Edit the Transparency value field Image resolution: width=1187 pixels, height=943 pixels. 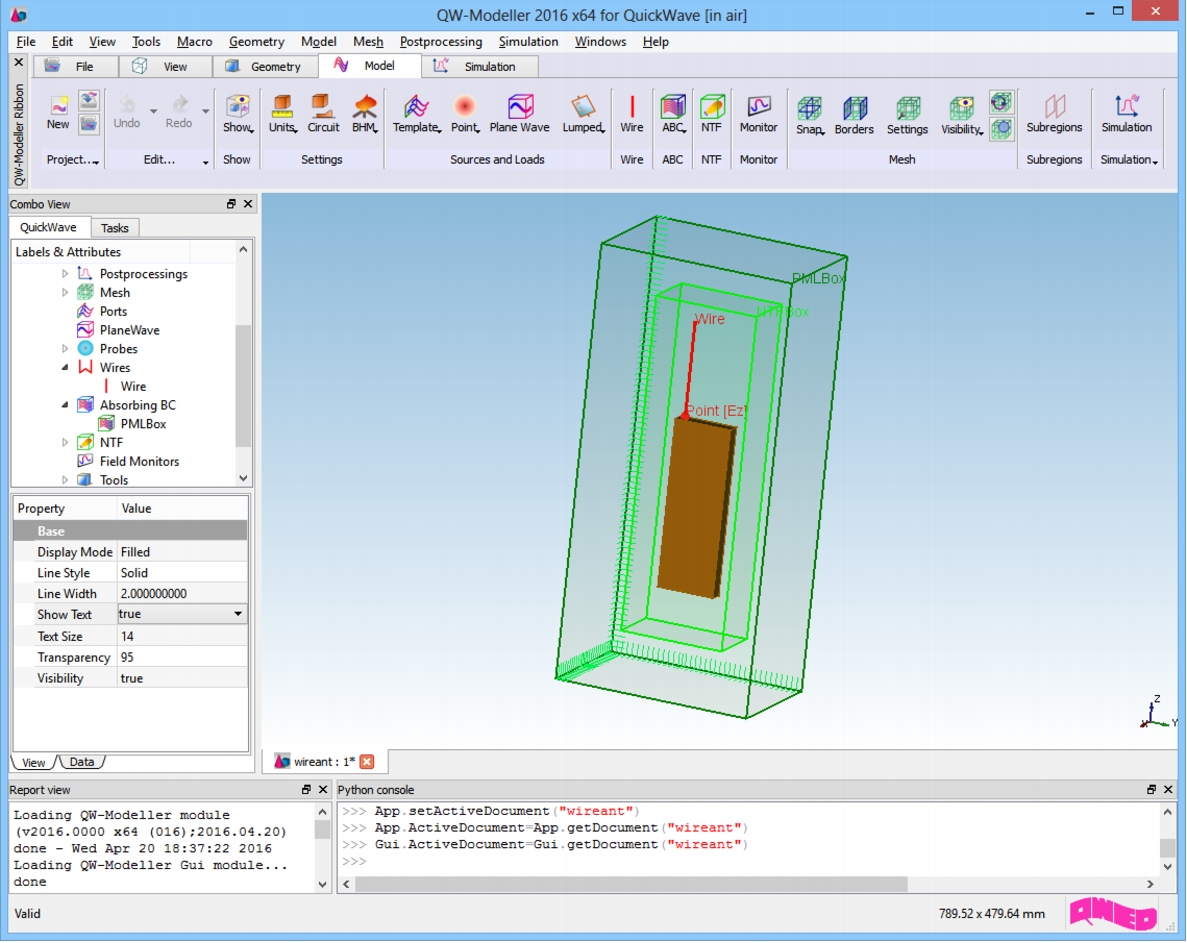[x=182, y=657]
